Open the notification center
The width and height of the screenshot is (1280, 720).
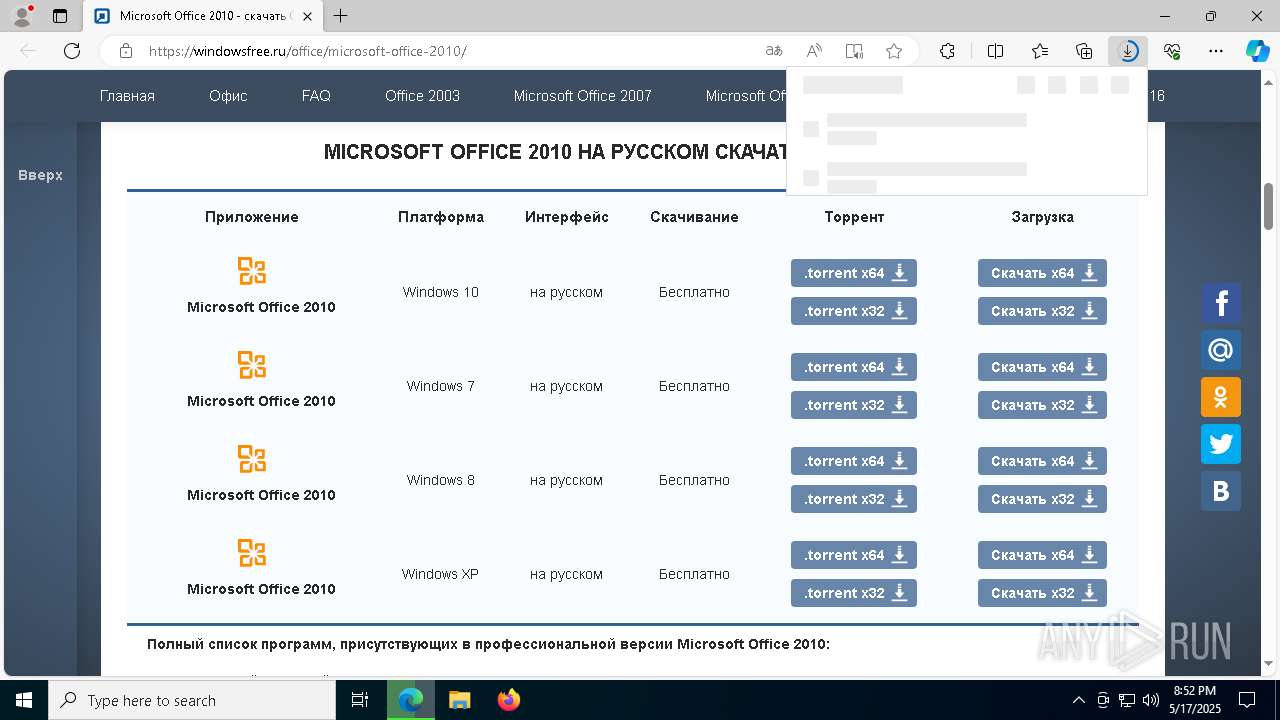1247,700
